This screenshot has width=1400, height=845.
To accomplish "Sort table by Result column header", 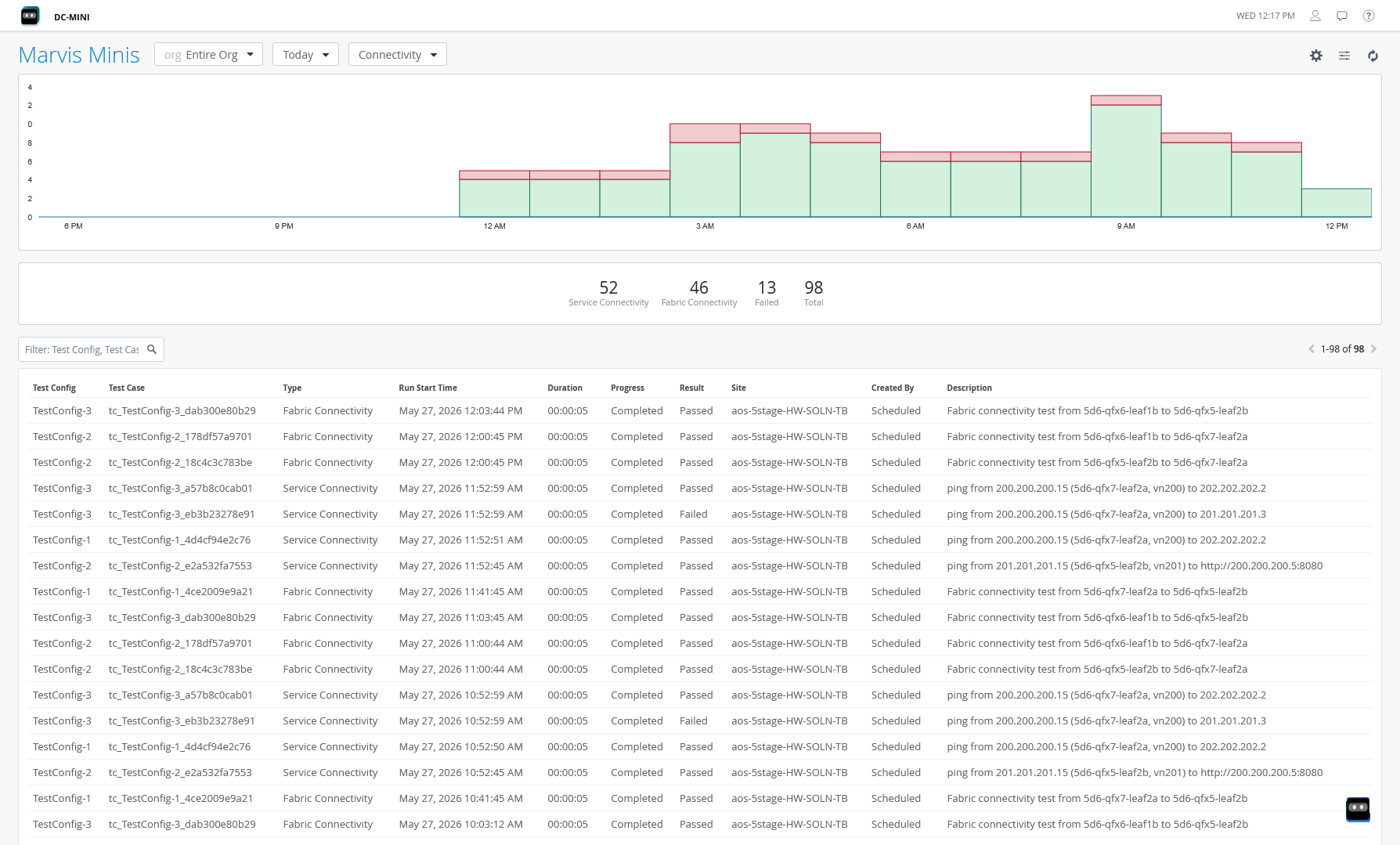I will point(691,388).
